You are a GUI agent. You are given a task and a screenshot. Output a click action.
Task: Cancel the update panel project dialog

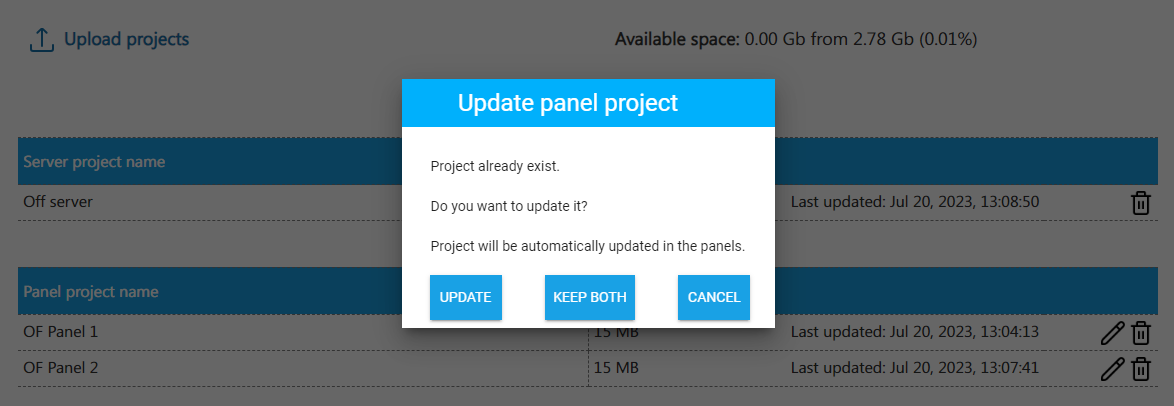pos(713,297)
